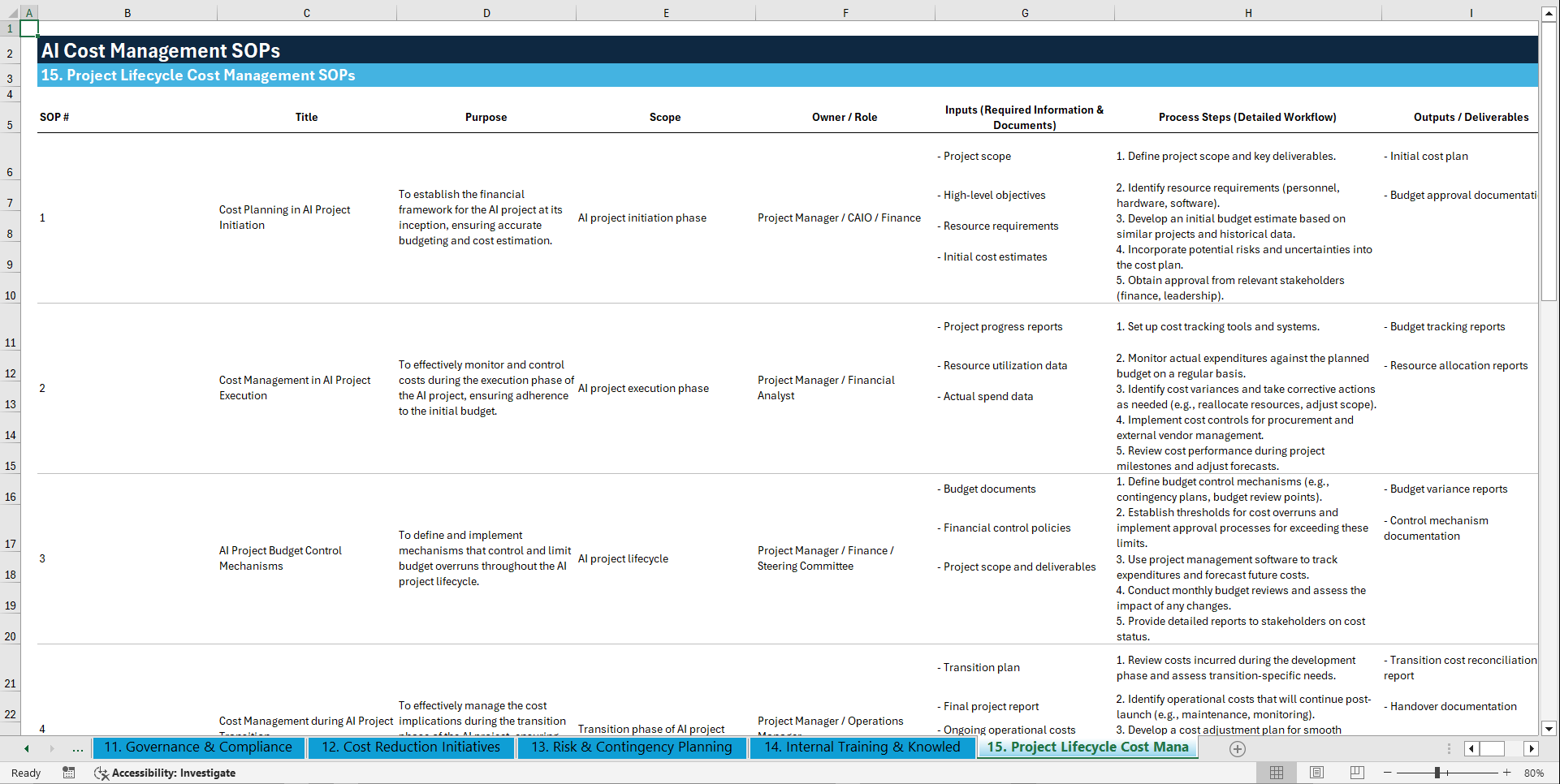Open the 13. Risk & Contingency Planning tab
The image size is (1560, 784).
(632, 747)
